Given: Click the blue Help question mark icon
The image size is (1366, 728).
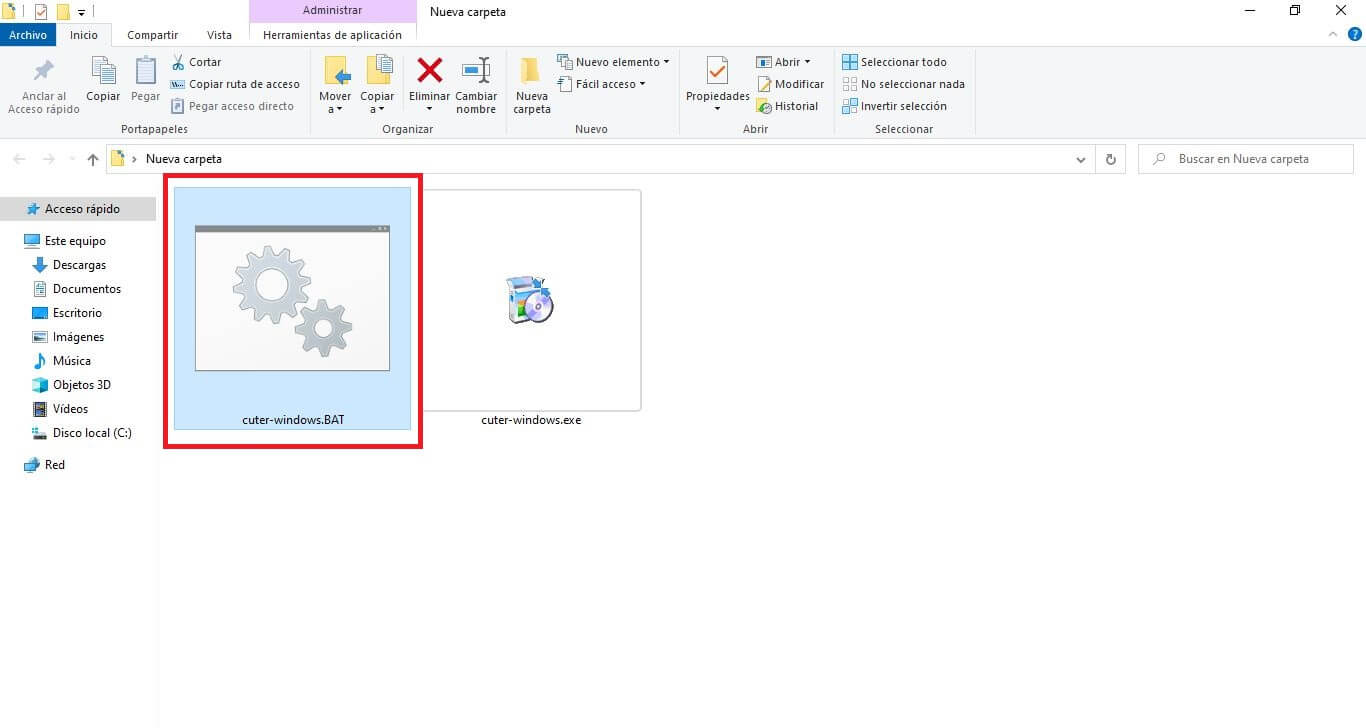Looking at the screenshot, I should point(1354,34).
